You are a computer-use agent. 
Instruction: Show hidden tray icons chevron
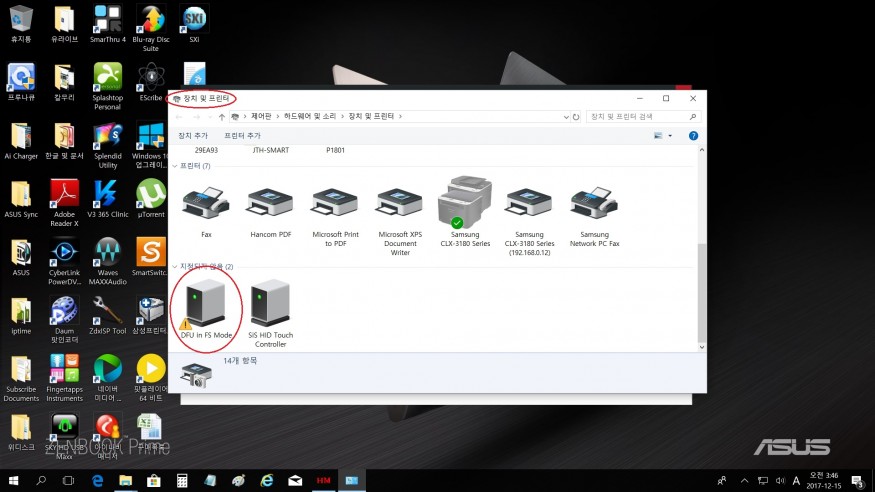coord(744,480)
